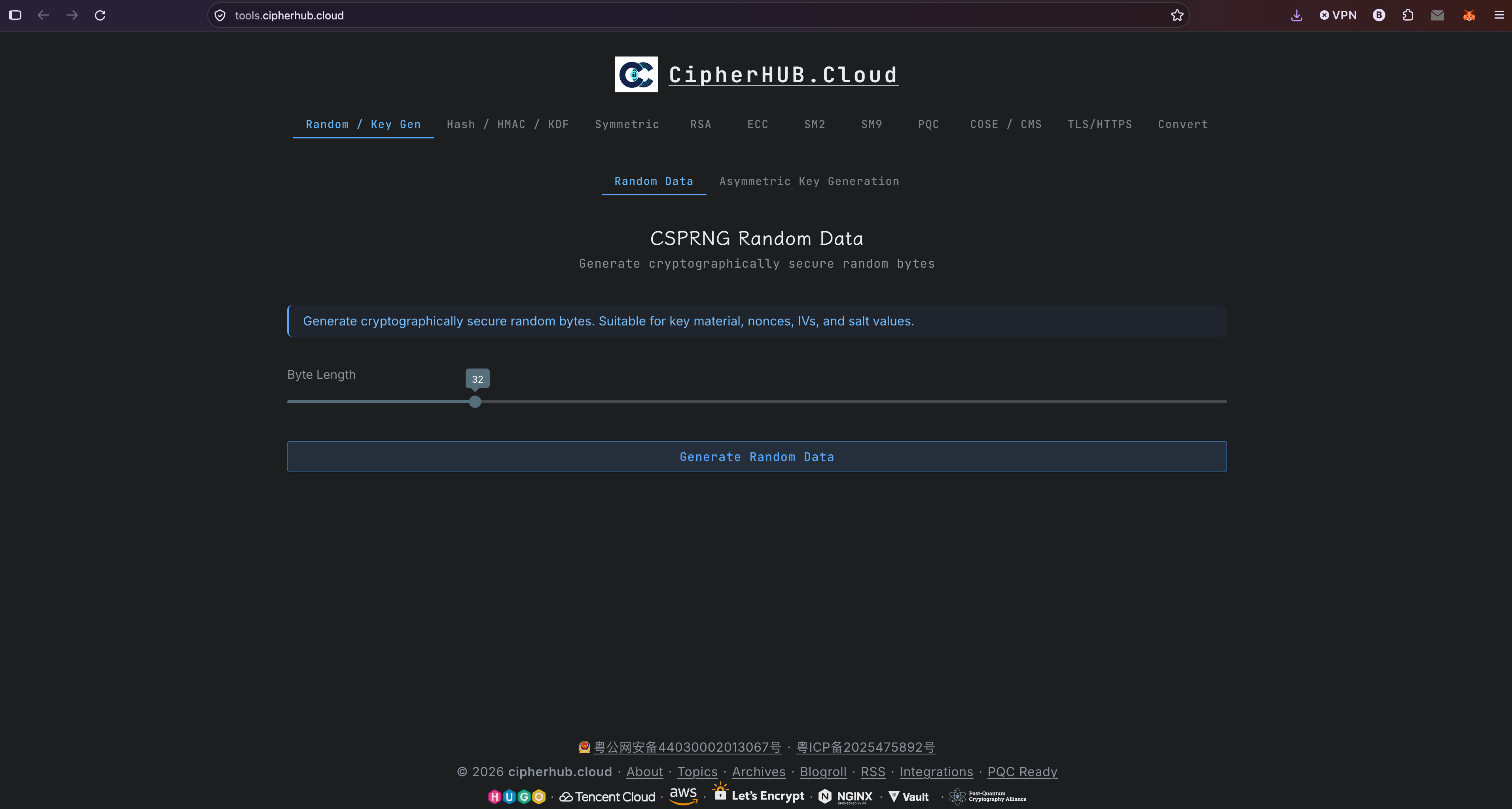Switch to the Convert tab
This screenshot has width=1512, height=809.
tap(1183, 125)
